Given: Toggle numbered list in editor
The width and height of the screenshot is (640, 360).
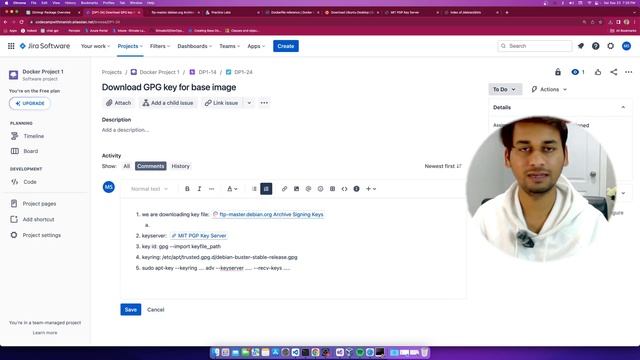Looking at the screenshot, I should (266, 189).
